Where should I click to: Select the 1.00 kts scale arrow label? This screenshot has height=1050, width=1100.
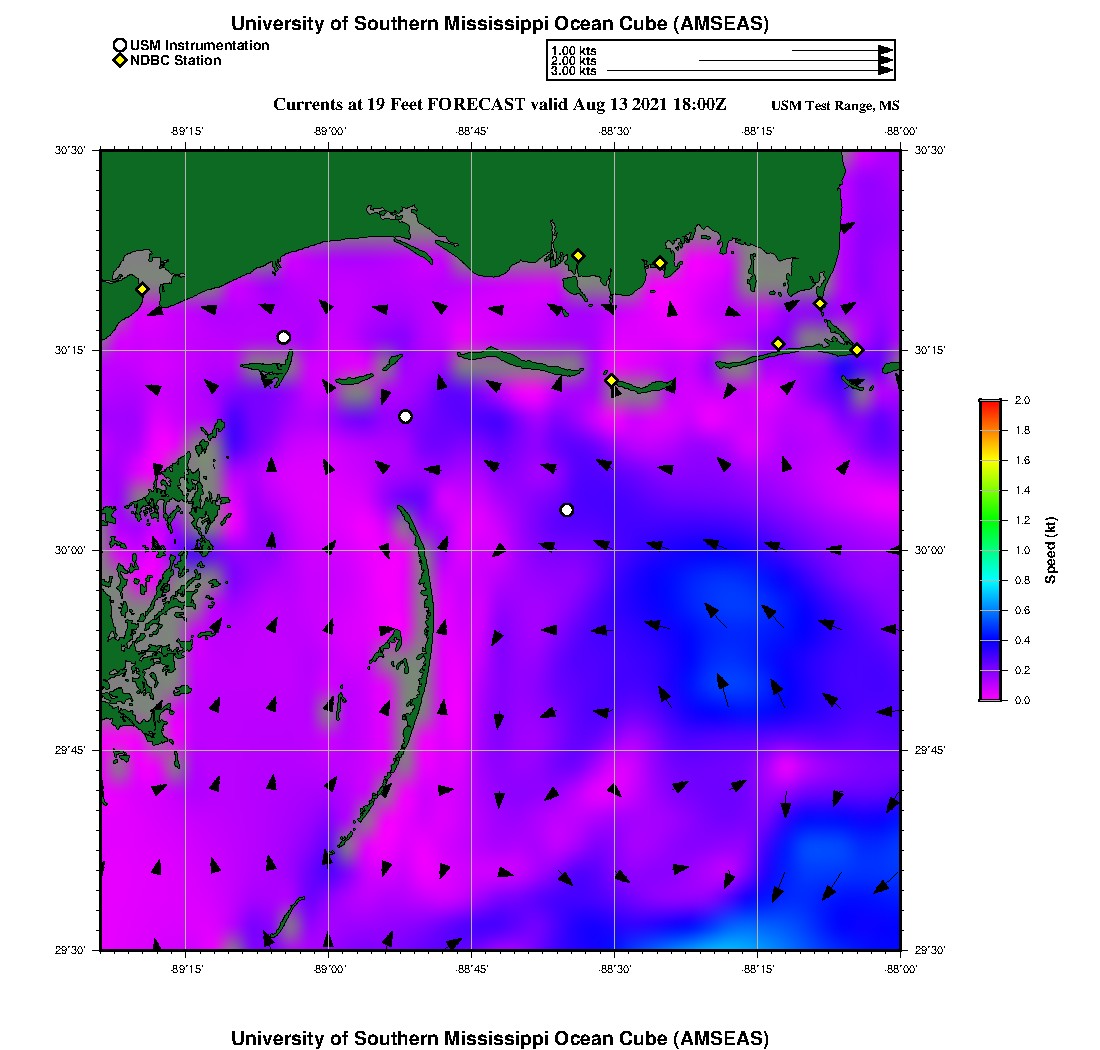pos(573,50)
